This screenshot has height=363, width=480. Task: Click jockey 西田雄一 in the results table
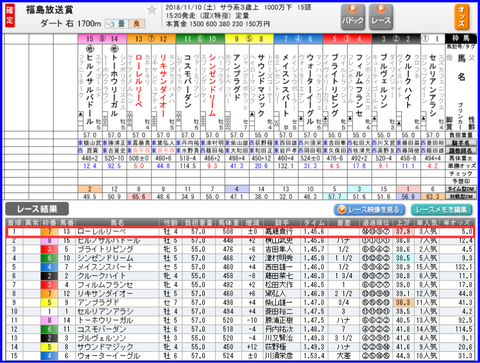[279, 267]
